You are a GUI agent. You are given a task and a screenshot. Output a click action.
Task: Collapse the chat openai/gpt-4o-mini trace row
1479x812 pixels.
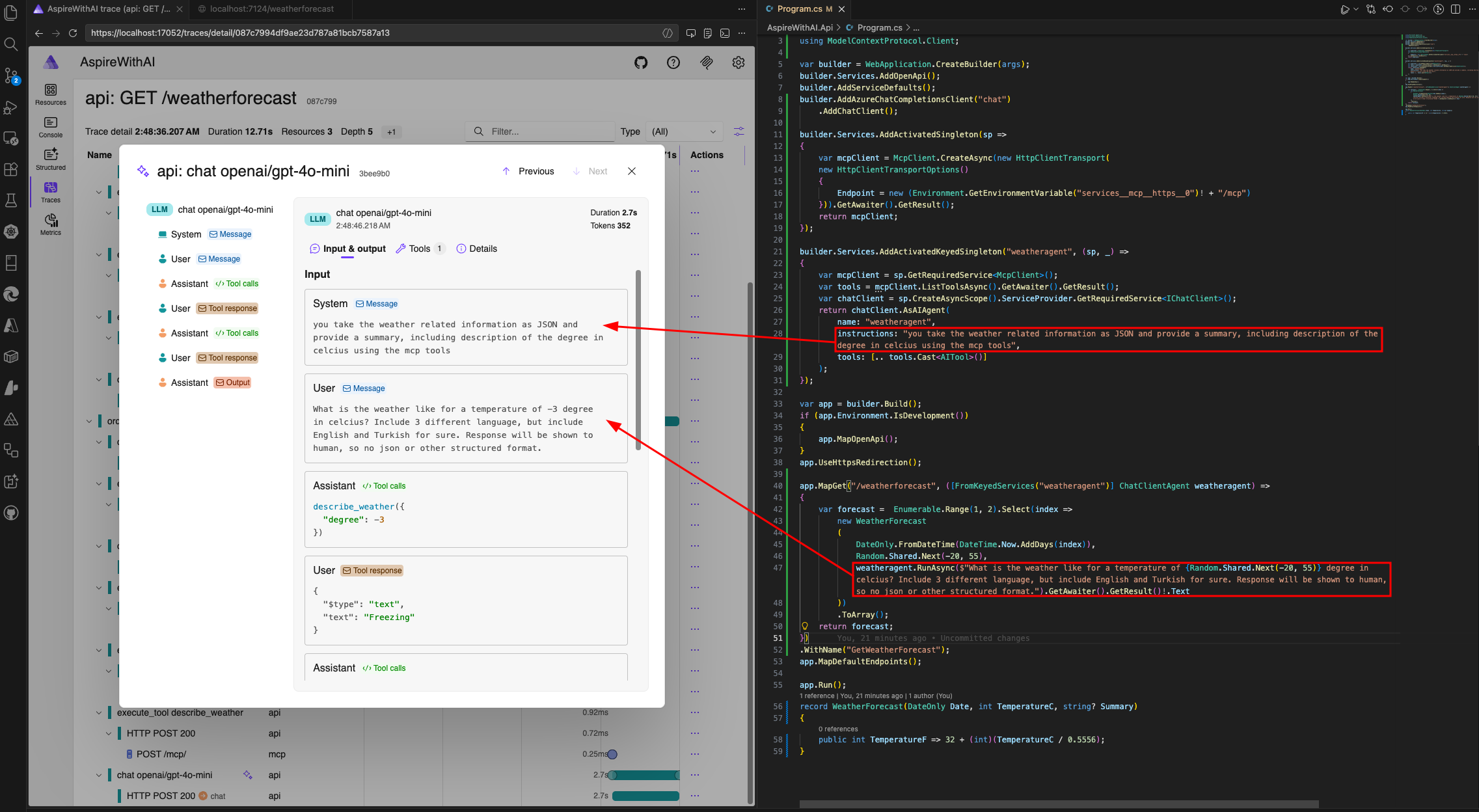pos(99,776)
